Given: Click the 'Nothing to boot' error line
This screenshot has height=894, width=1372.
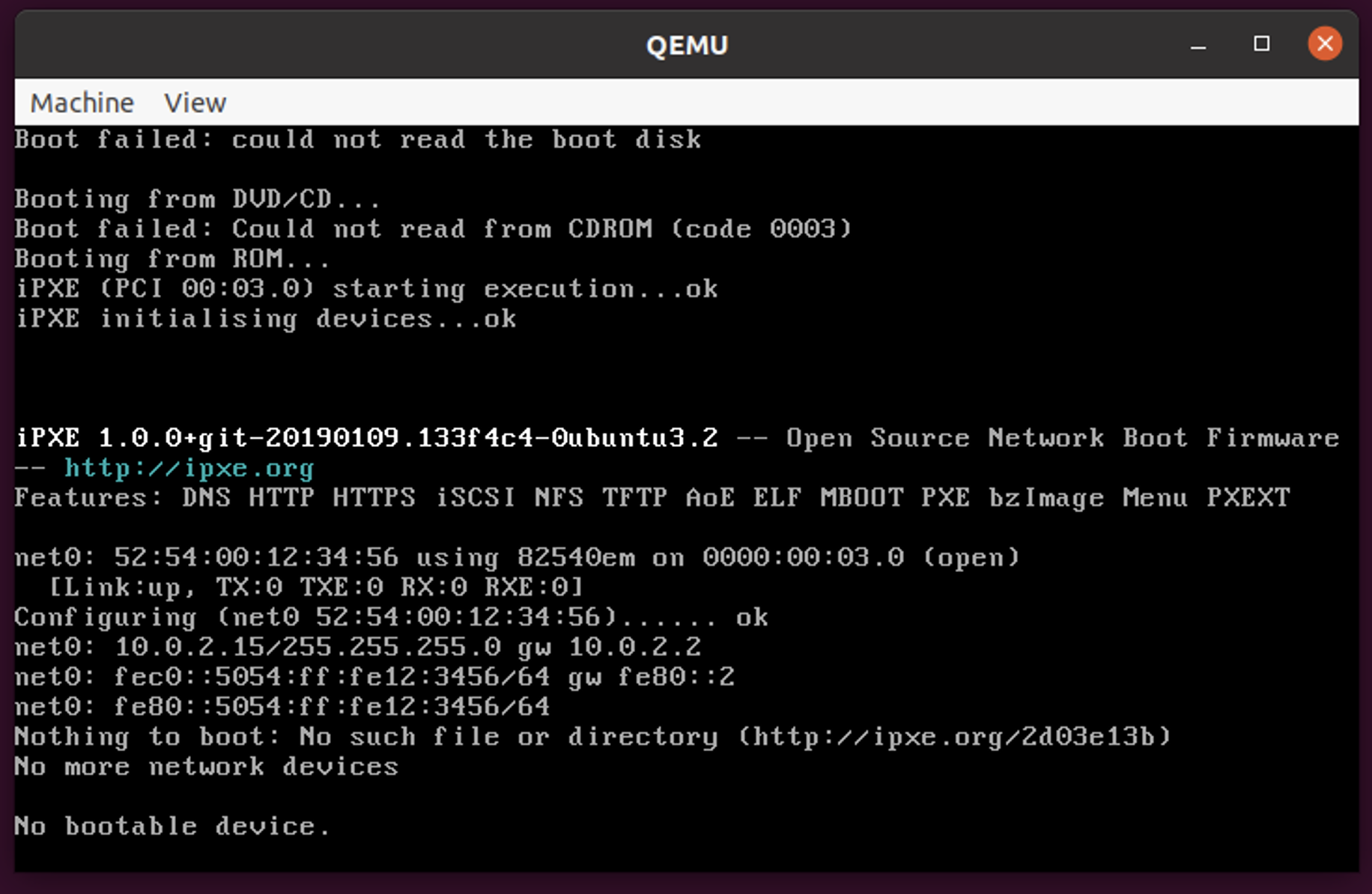Looking at the screenshot, I should click(x=592, y=737).
